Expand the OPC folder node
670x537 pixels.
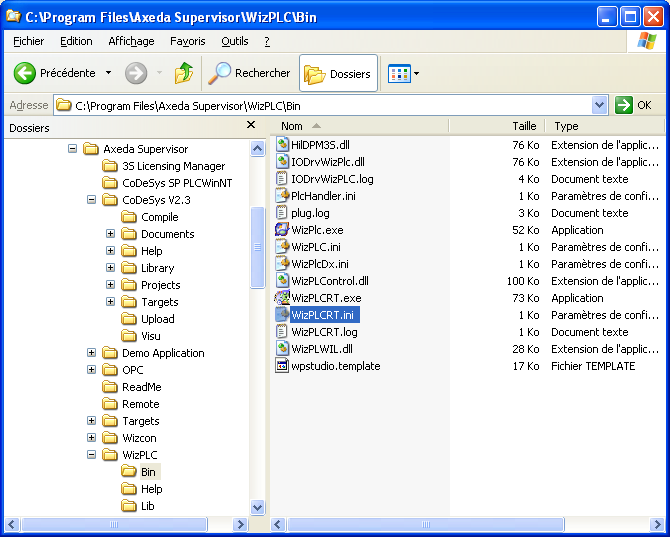pyautogui.click(x=91, y=370)
